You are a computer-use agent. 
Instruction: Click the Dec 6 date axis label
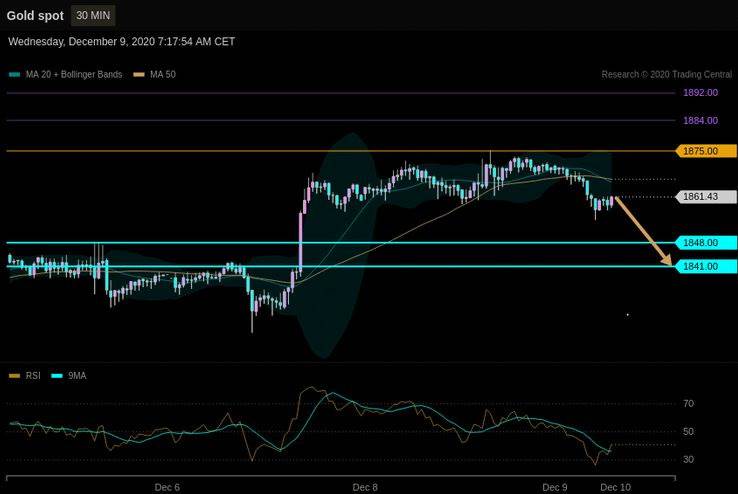coord(167,487)
